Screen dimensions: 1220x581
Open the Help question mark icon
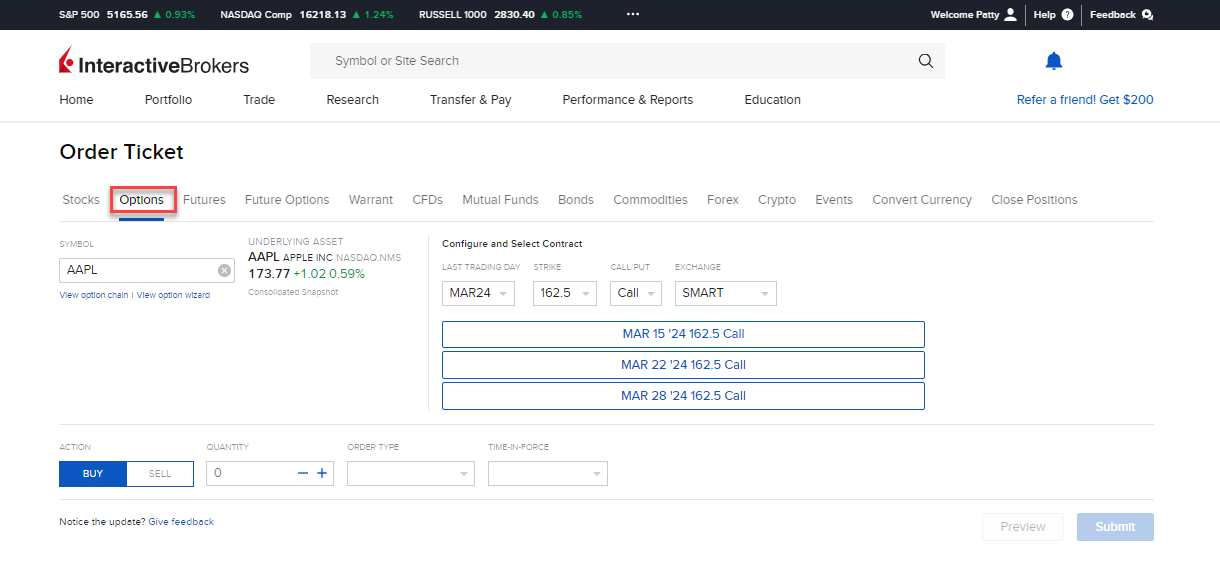click(x=1067, y=15)
